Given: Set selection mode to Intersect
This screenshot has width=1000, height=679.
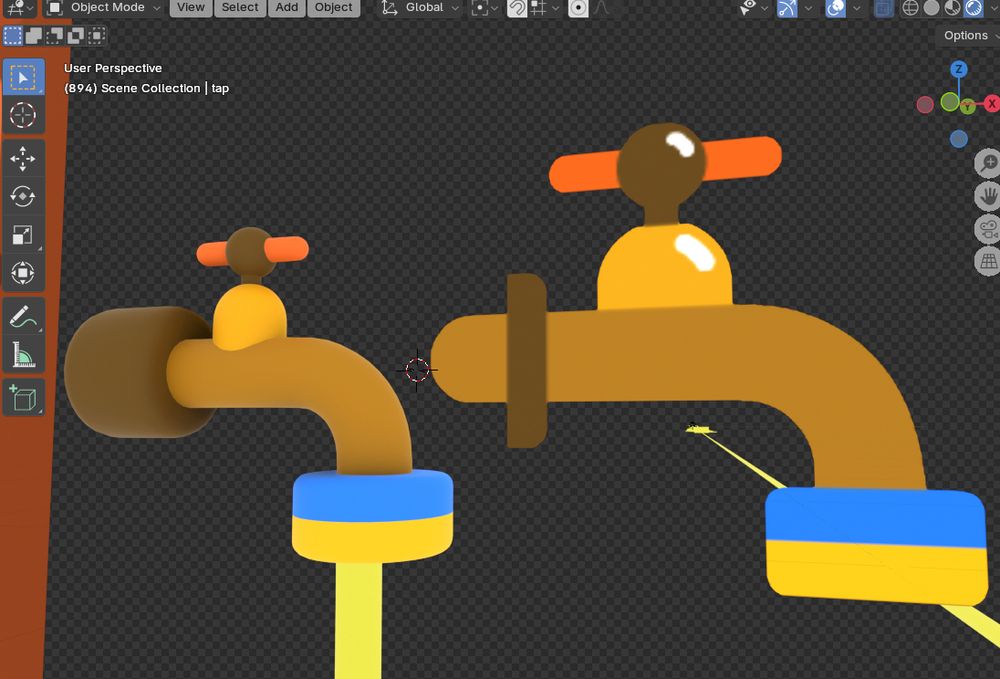Looking at the screenshot, I should click(x=97, y=36).
